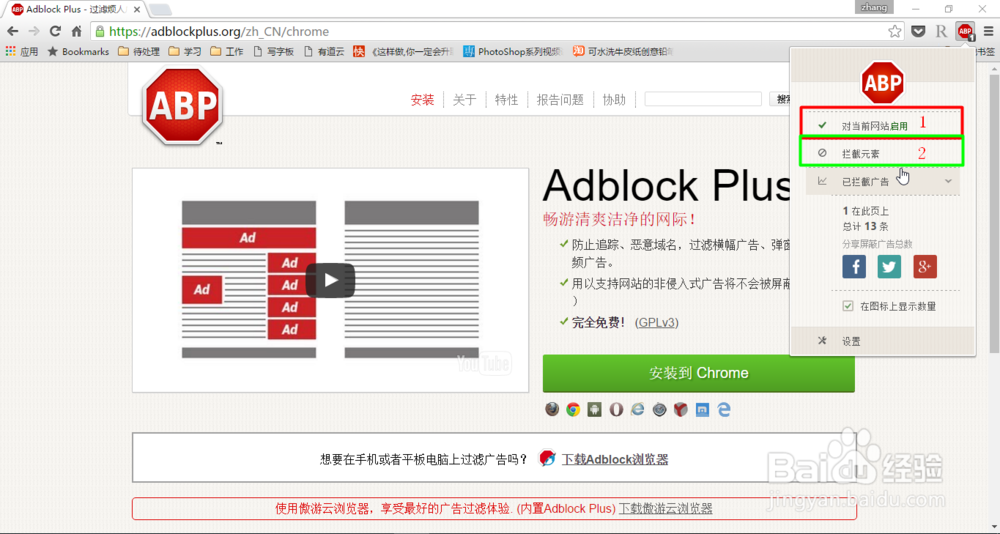
Task: Click the Internet Explorer icon
Action: point(638,409)
